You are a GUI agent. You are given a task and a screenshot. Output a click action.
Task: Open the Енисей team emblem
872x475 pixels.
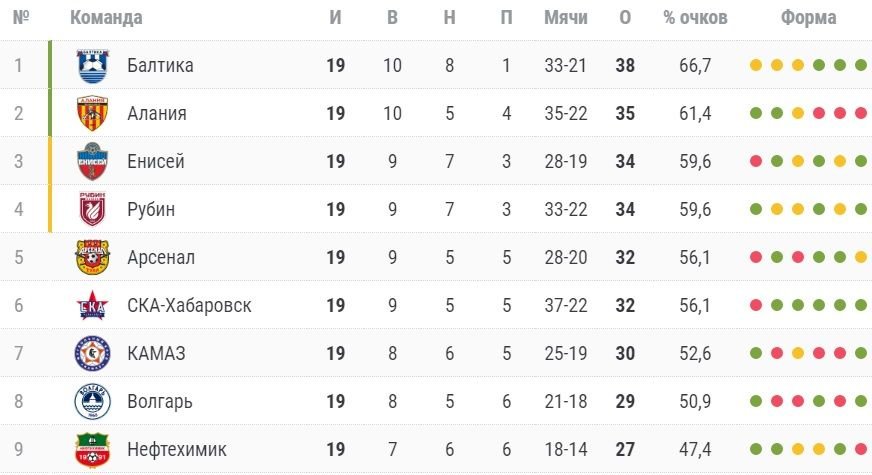point(92,161)
